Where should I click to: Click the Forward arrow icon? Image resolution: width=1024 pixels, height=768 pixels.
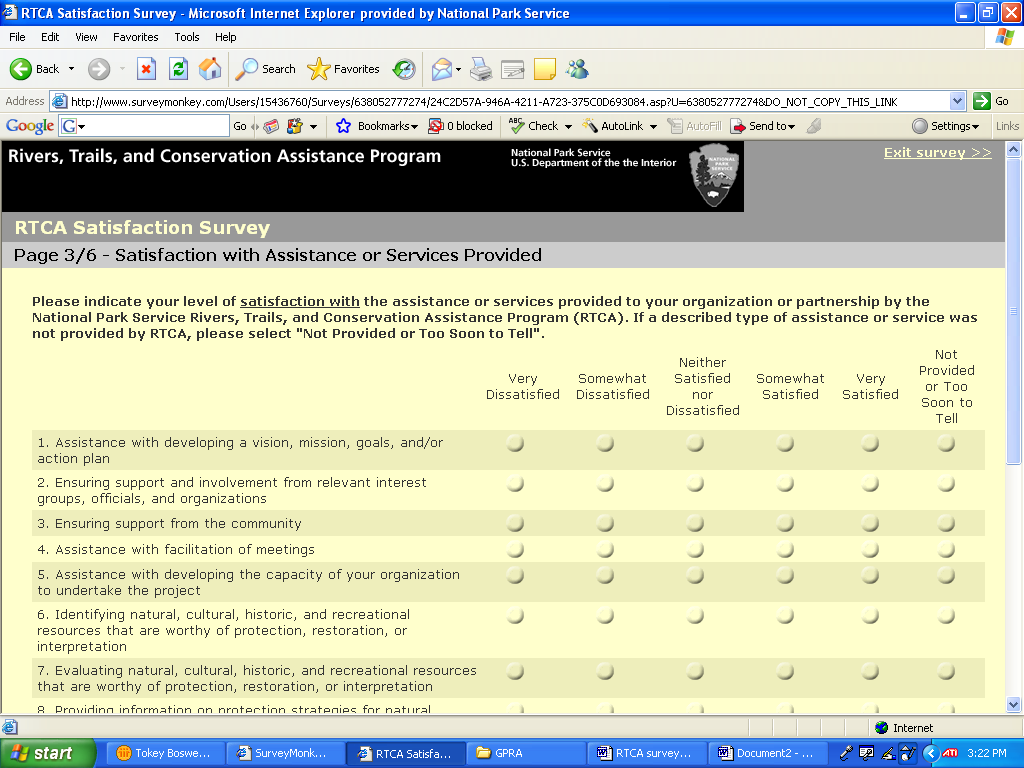pyautogui.click(x=99, y=69)
